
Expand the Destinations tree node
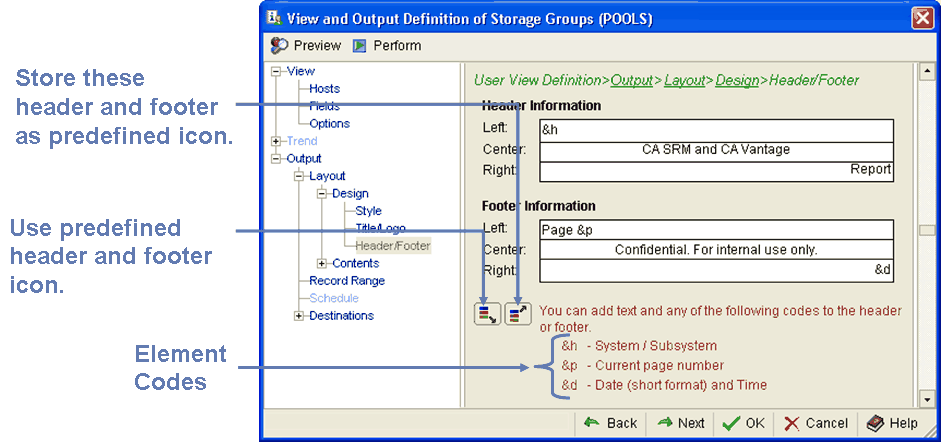tap(299, 316)
